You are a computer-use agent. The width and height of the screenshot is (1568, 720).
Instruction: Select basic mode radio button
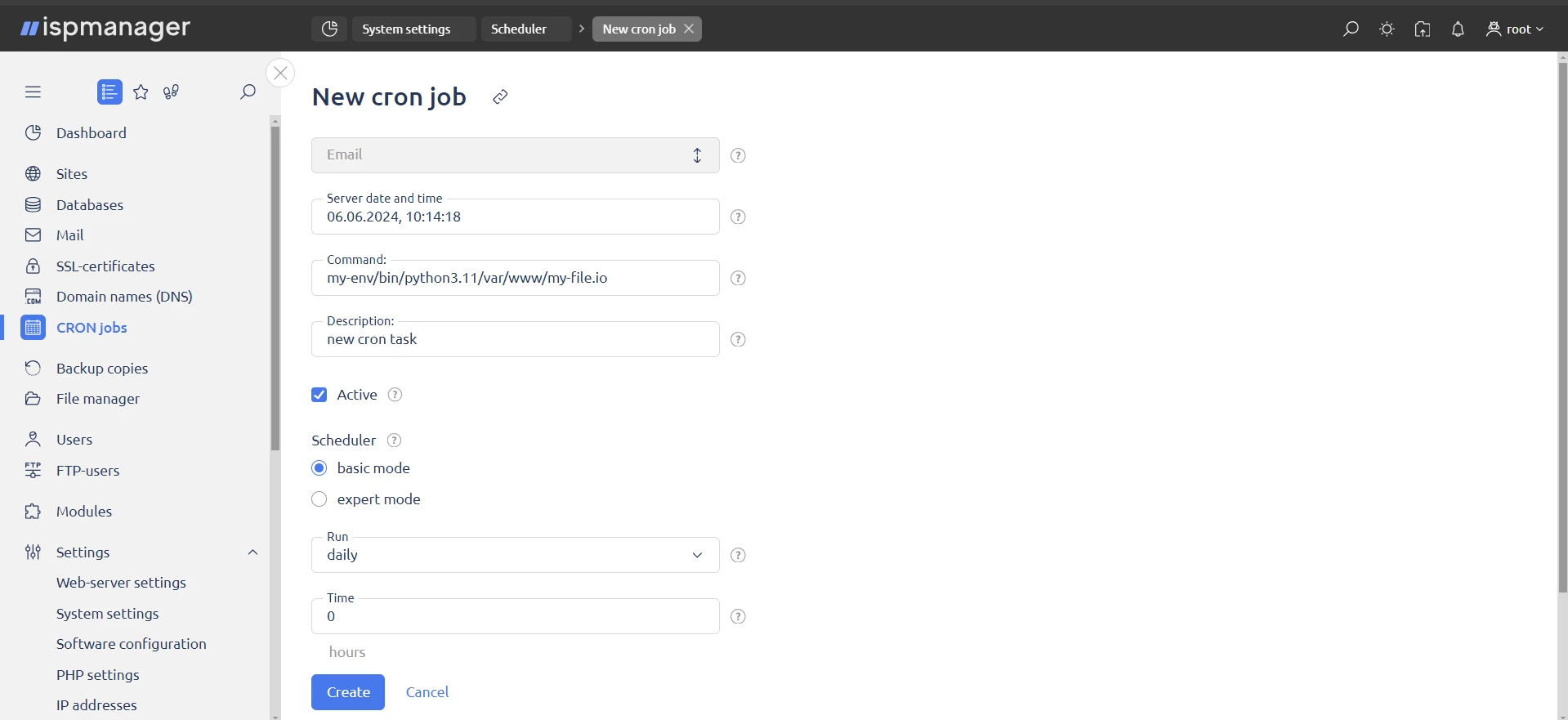point(319,467)
